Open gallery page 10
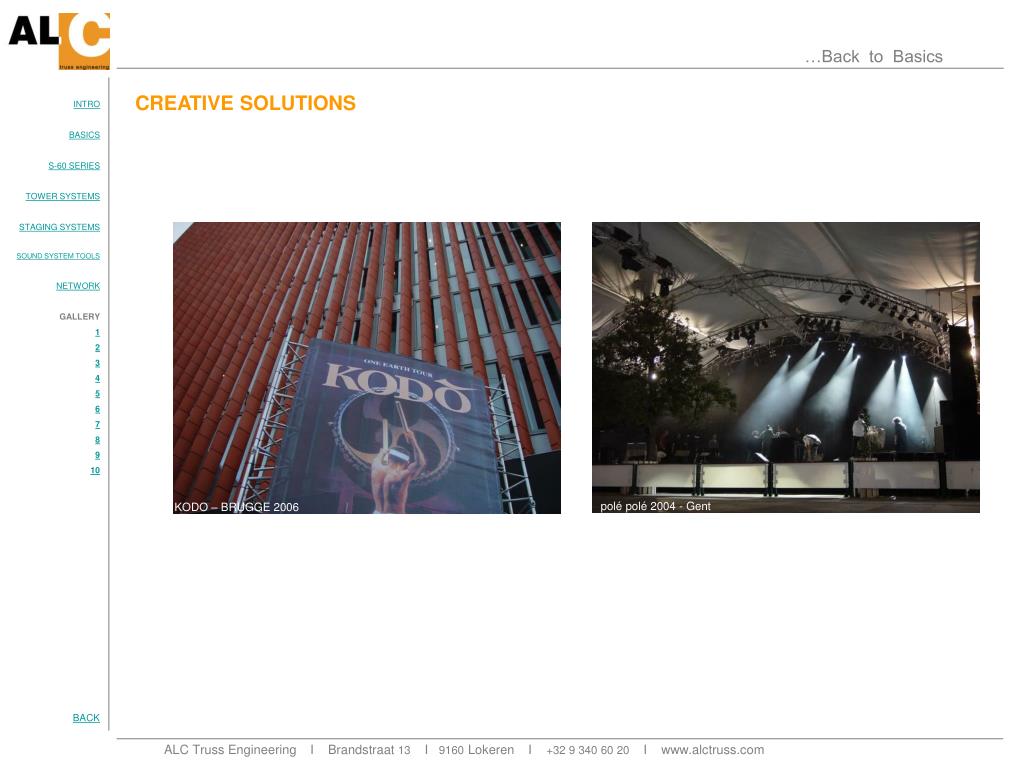Image resolution: width=1024 pixels, height=768 pixels. [x=95, y=471]
